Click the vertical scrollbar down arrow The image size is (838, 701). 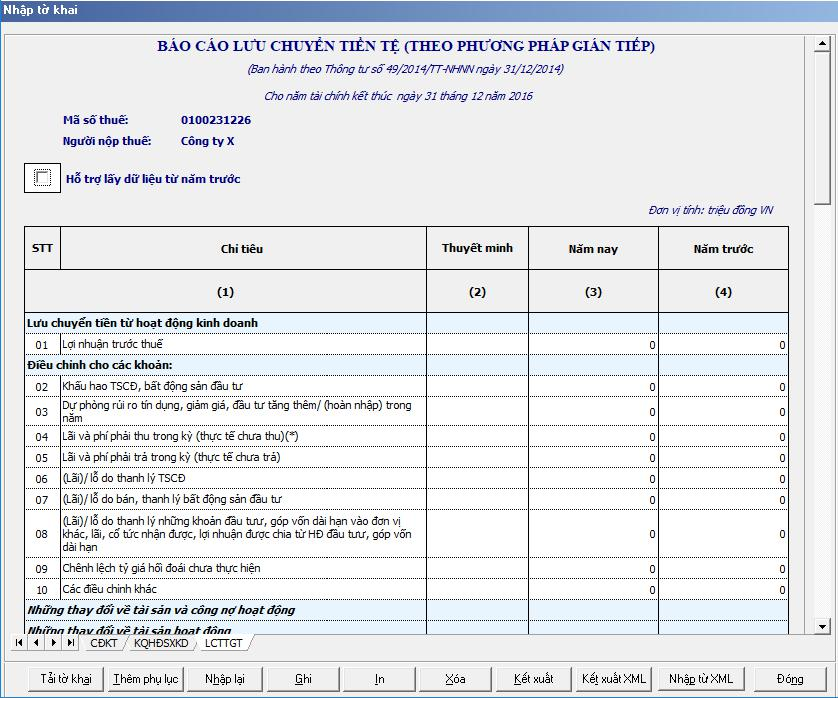point(822,627)
